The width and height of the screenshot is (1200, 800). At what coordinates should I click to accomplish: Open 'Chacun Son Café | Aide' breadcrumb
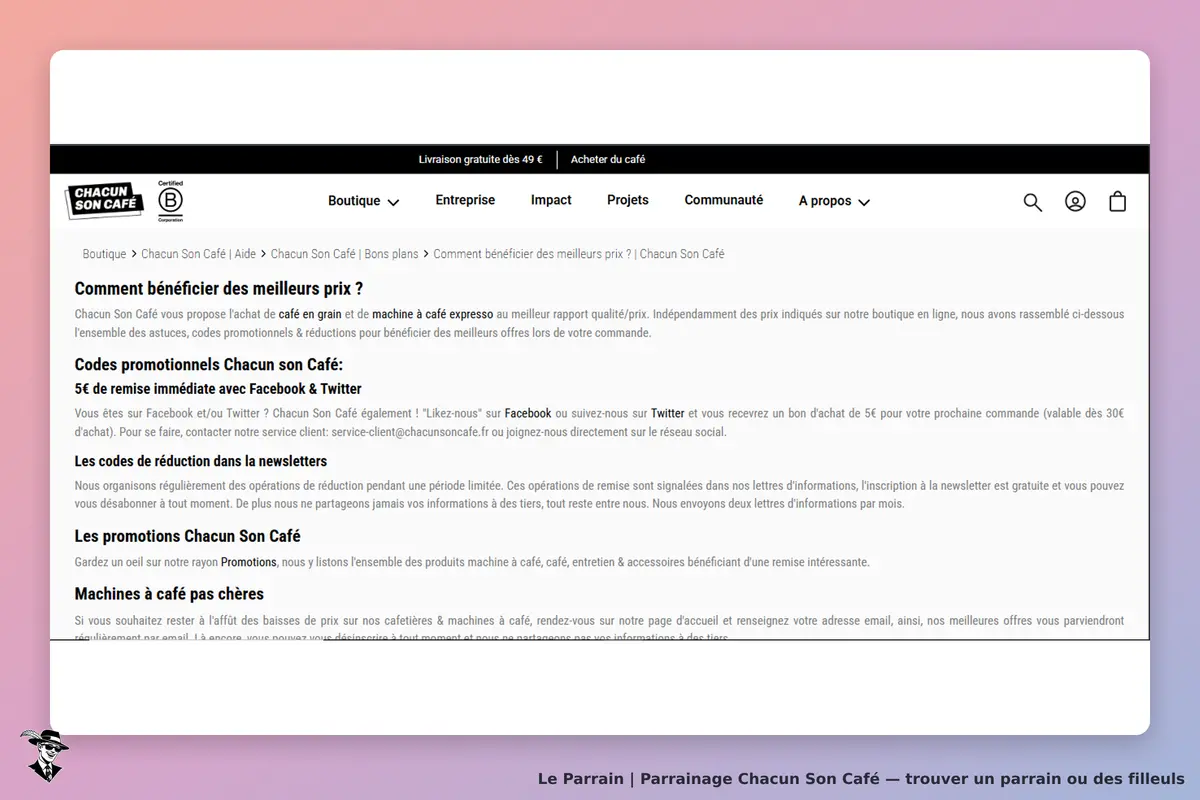point(199,254)
